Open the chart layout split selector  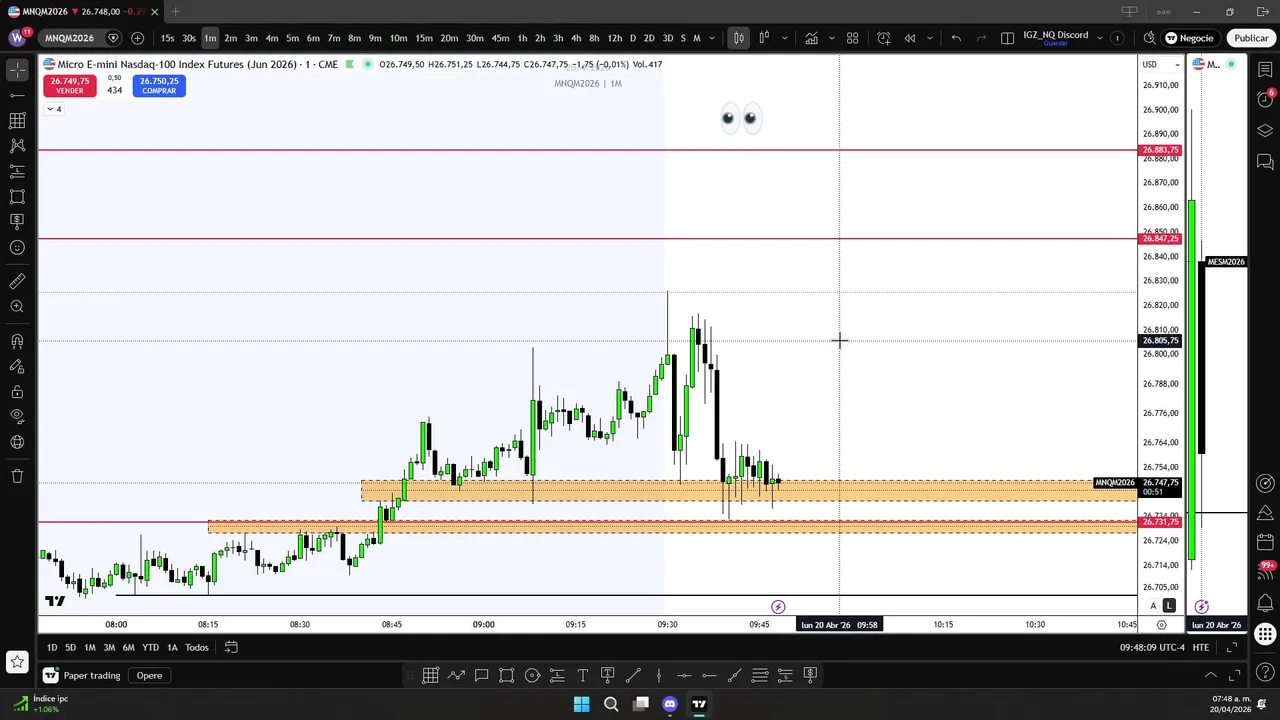[x=1007, y=38]
